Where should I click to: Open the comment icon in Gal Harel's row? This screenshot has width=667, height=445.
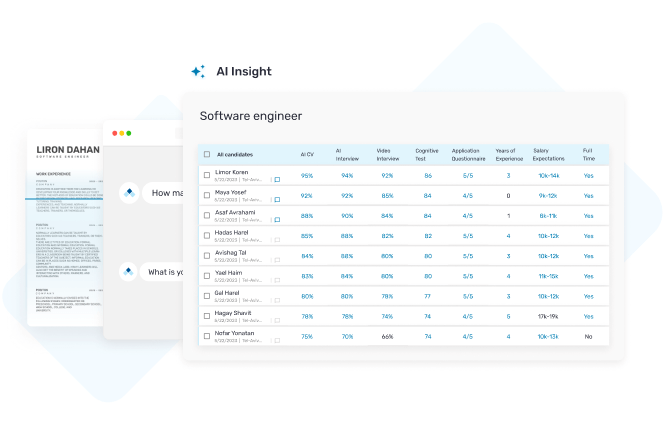[x=277, y=300]
